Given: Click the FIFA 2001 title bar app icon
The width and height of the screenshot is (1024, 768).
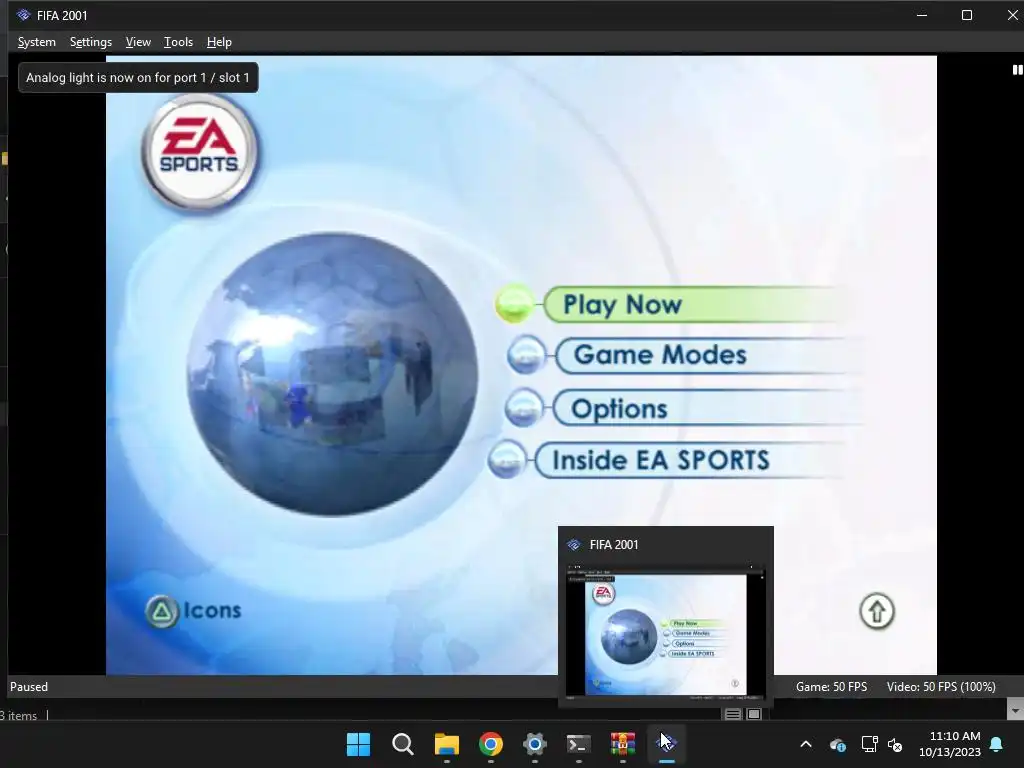Looking at the screenshot, I should [24, 15].
